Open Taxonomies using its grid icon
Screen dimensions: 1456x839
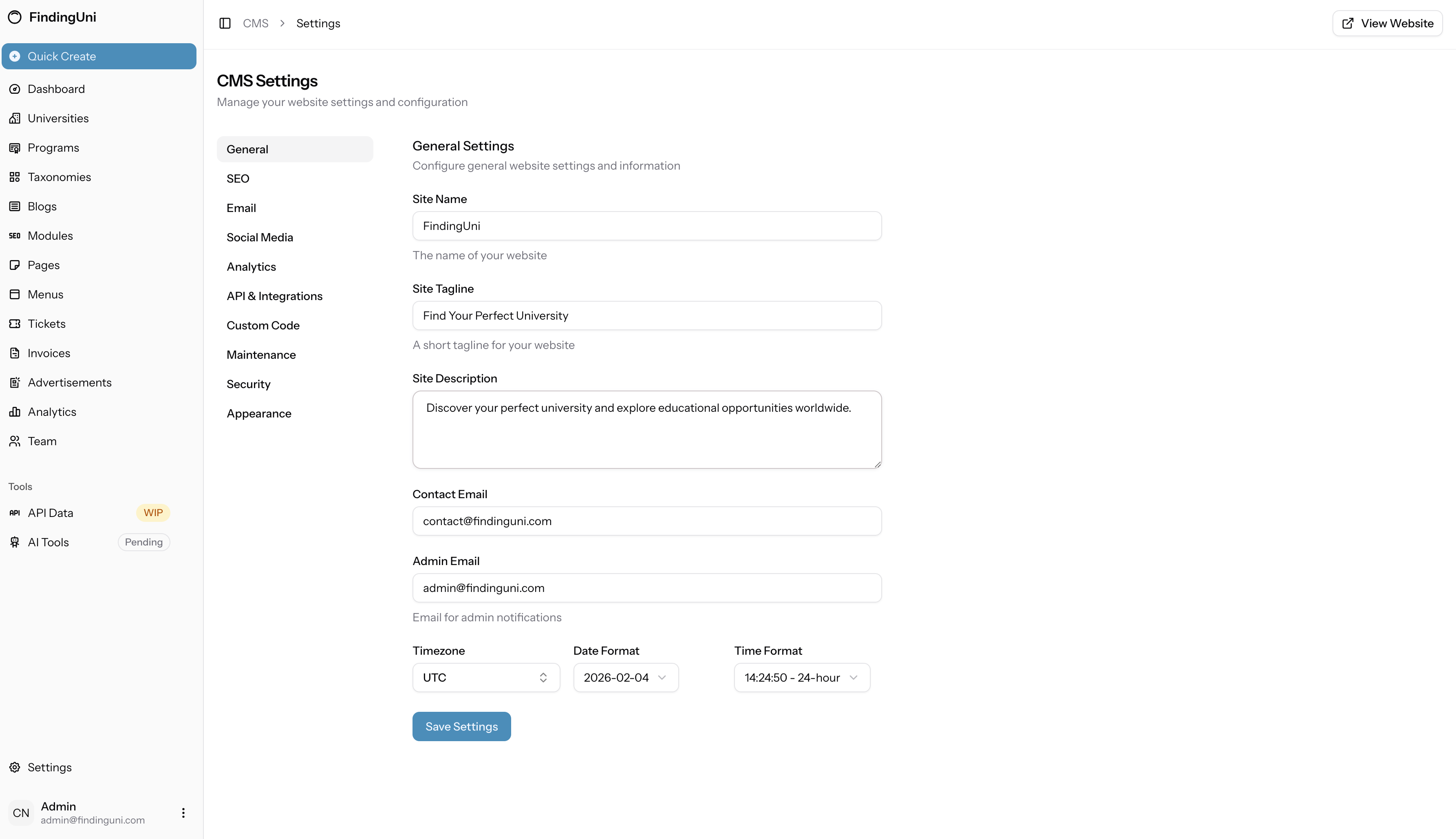tap(15, 177)
